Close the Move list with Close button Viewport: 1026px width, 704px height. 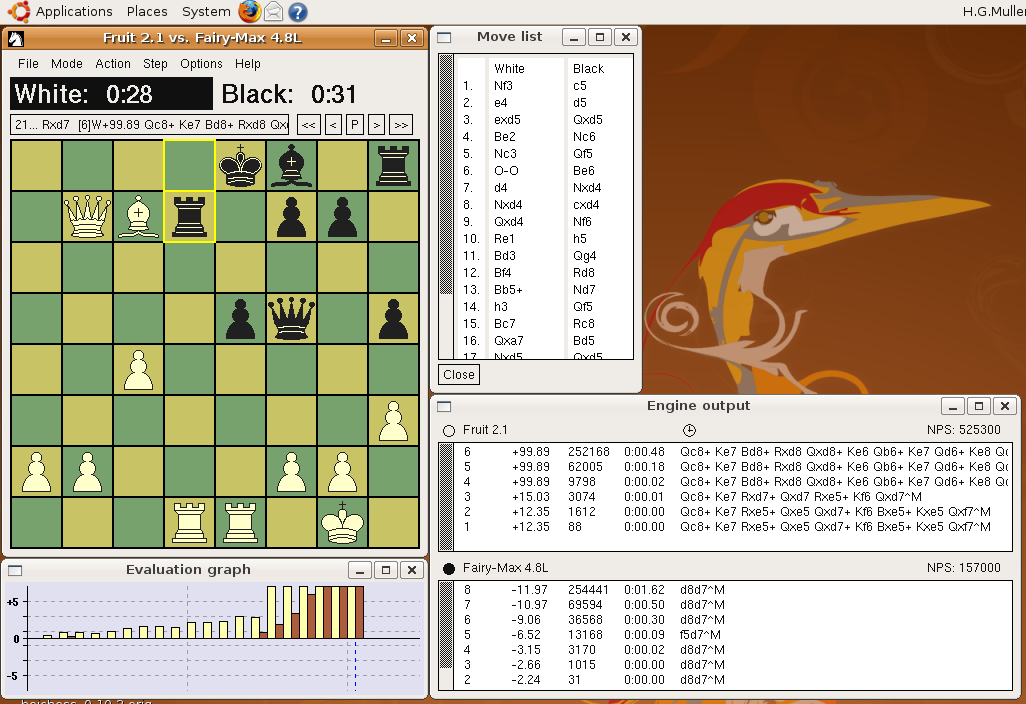pos(459,374)
